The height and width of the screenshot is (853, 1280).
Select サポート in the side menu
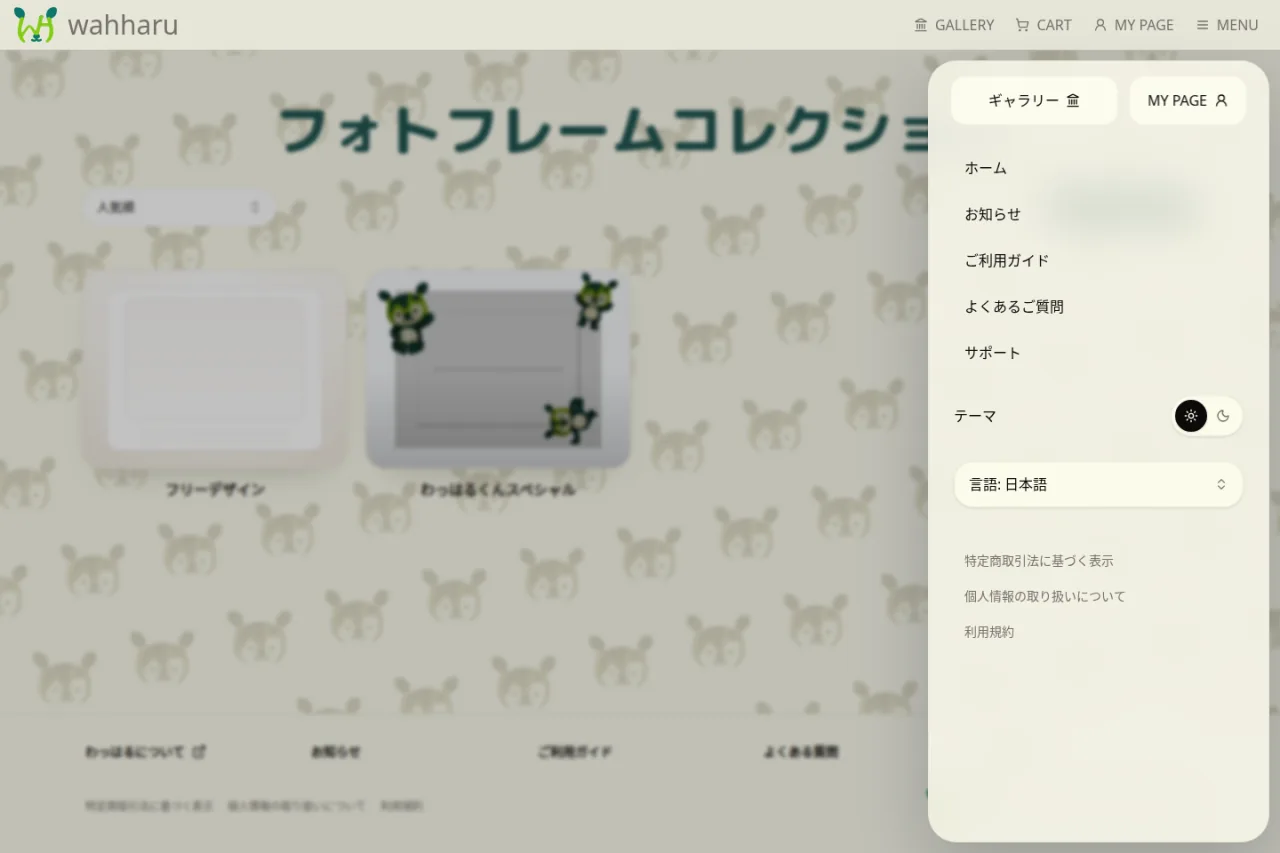(993, 352)
